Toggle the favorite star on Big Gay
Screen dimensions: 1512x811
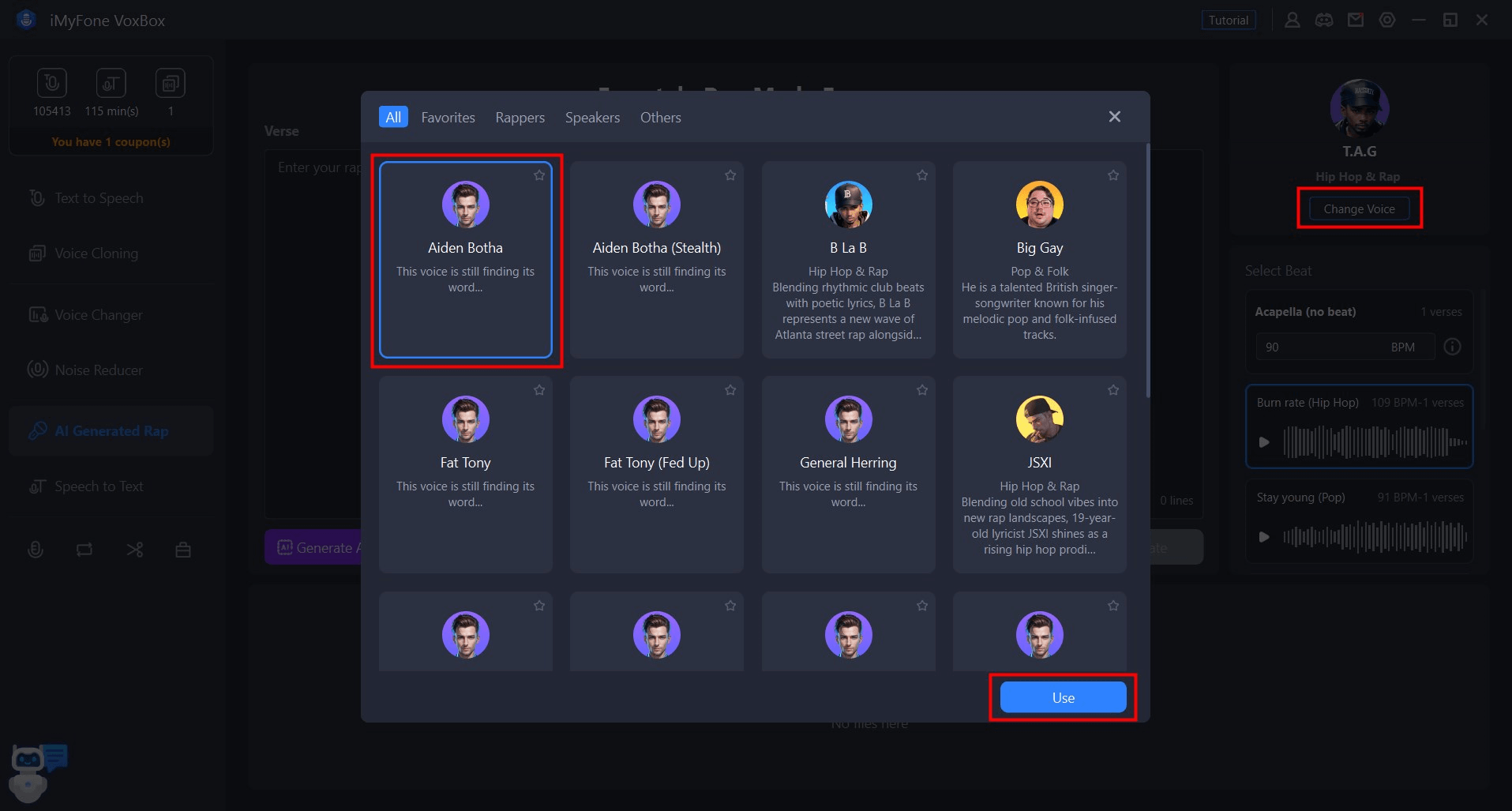tap(1113, 175)
